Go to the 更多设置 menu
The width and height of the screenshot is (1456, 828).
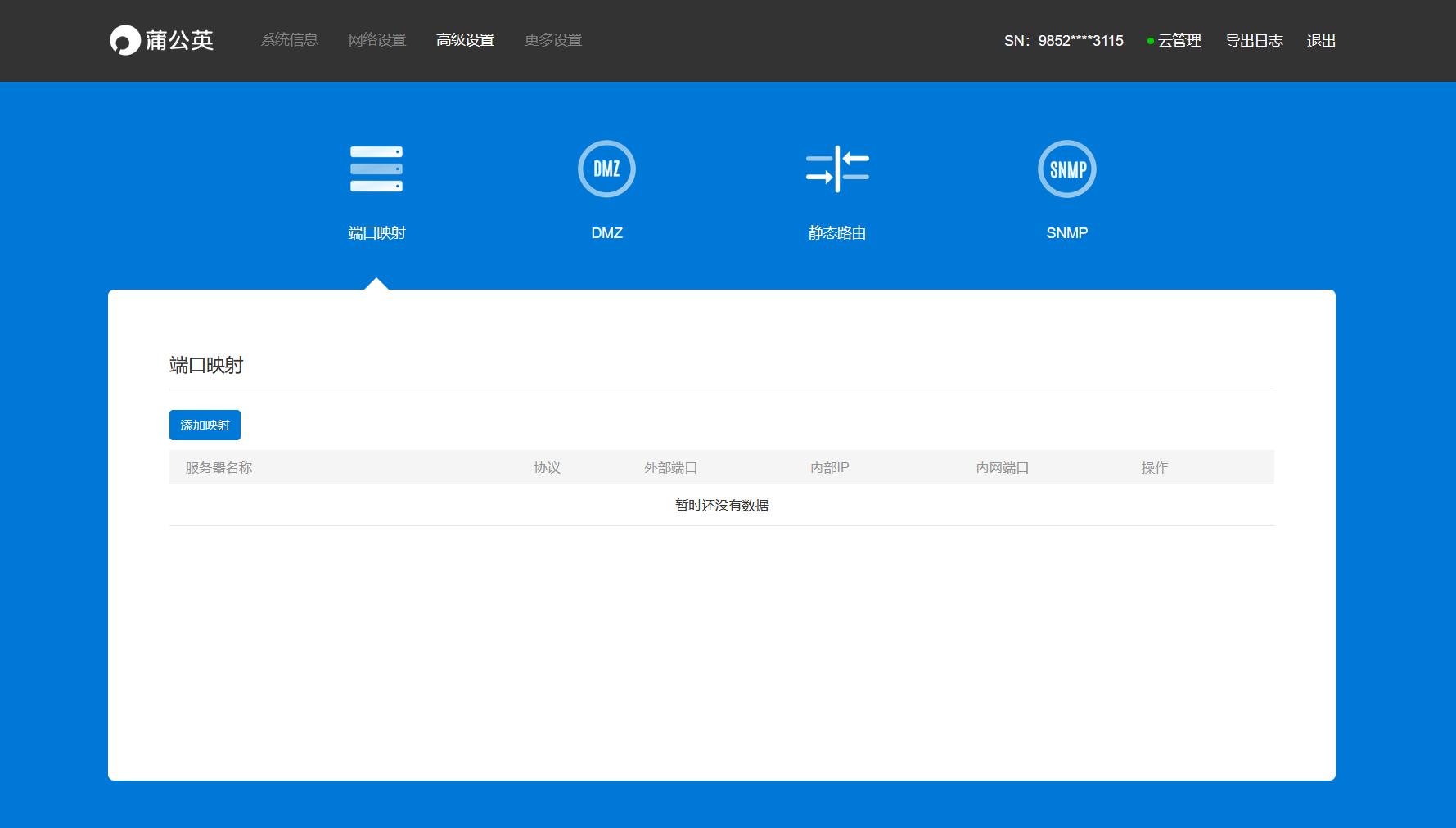pyautogui.click(x=553, y=40)
